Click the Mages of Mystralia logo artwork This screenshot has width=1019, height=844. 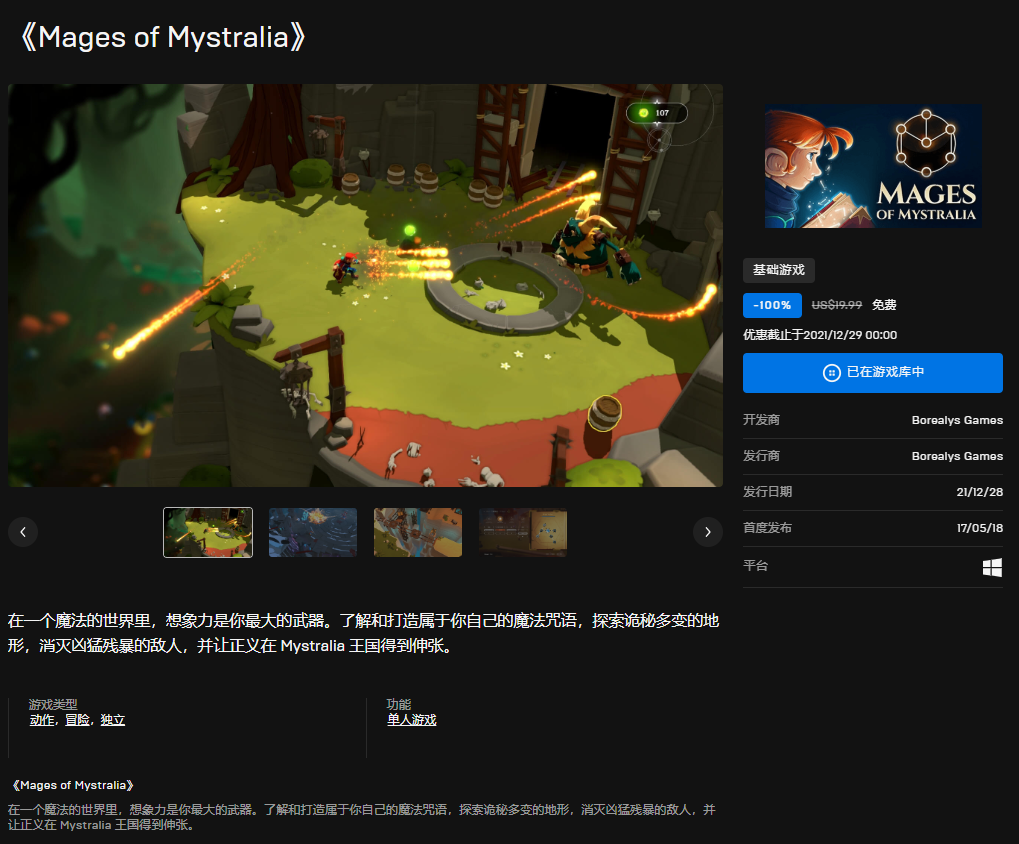click(873, 166)
